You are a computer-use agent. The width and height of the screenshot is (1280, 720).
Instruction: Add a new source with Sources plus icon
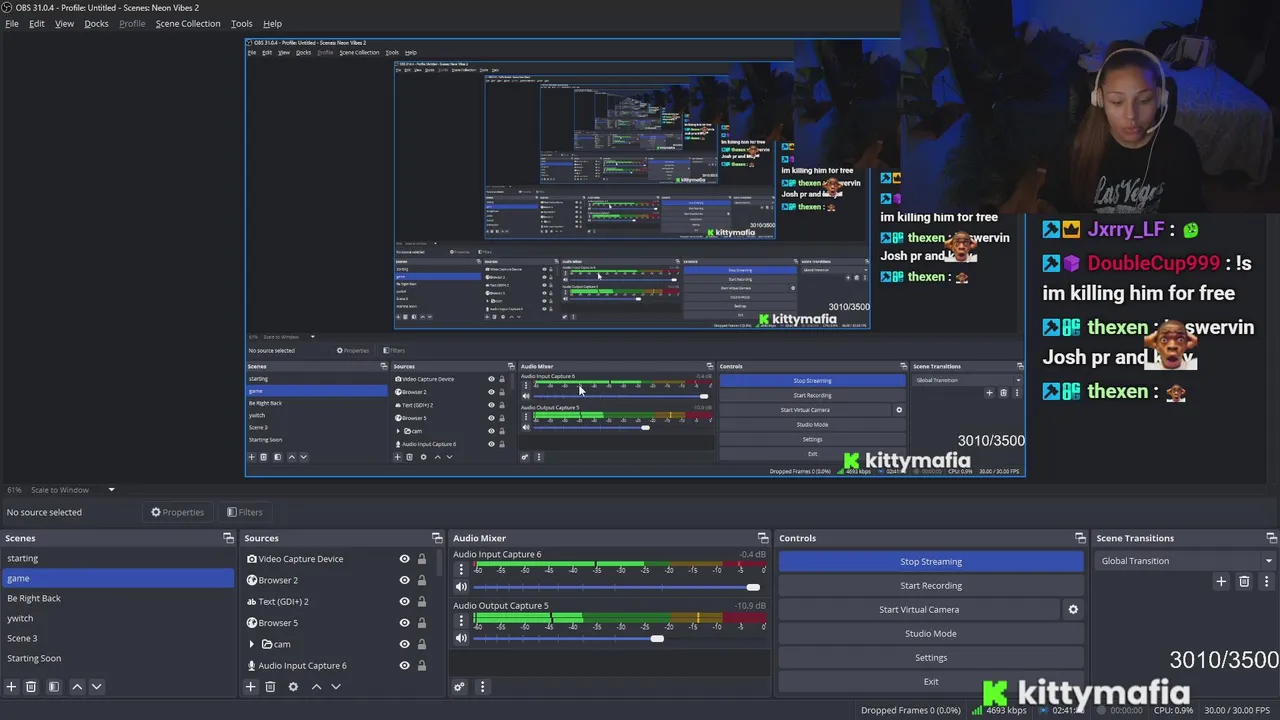pyautogui.click(x=251, y=687)
